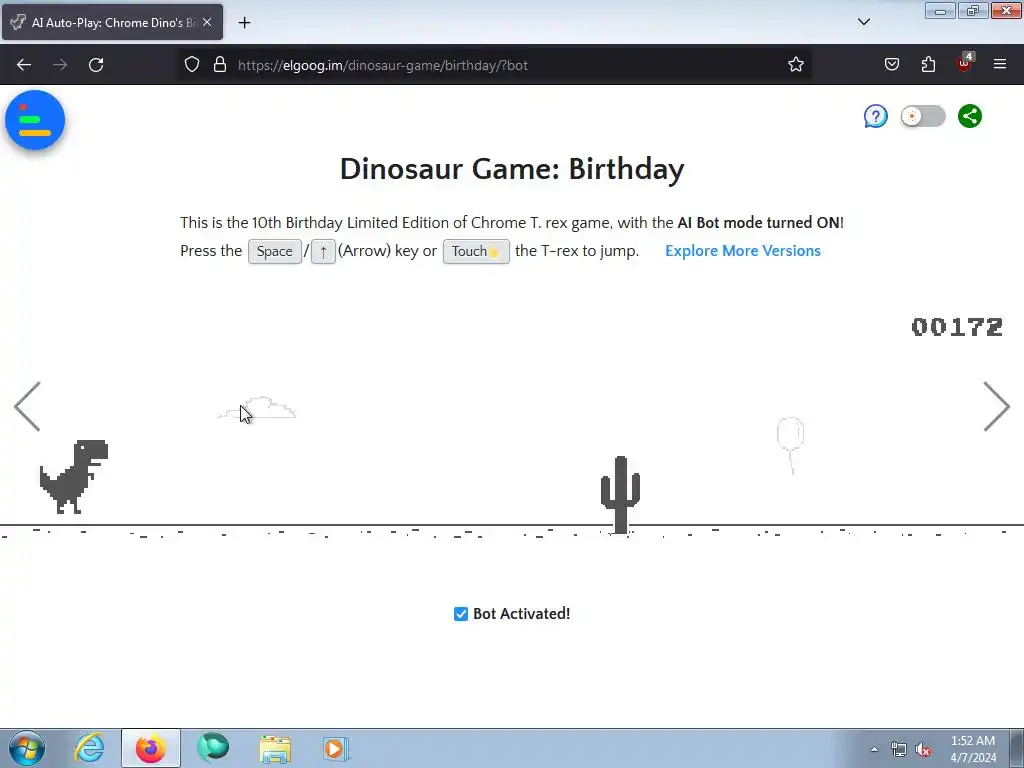View site security padlock info
Viewport: 1024px width, 768px height.
220,65
